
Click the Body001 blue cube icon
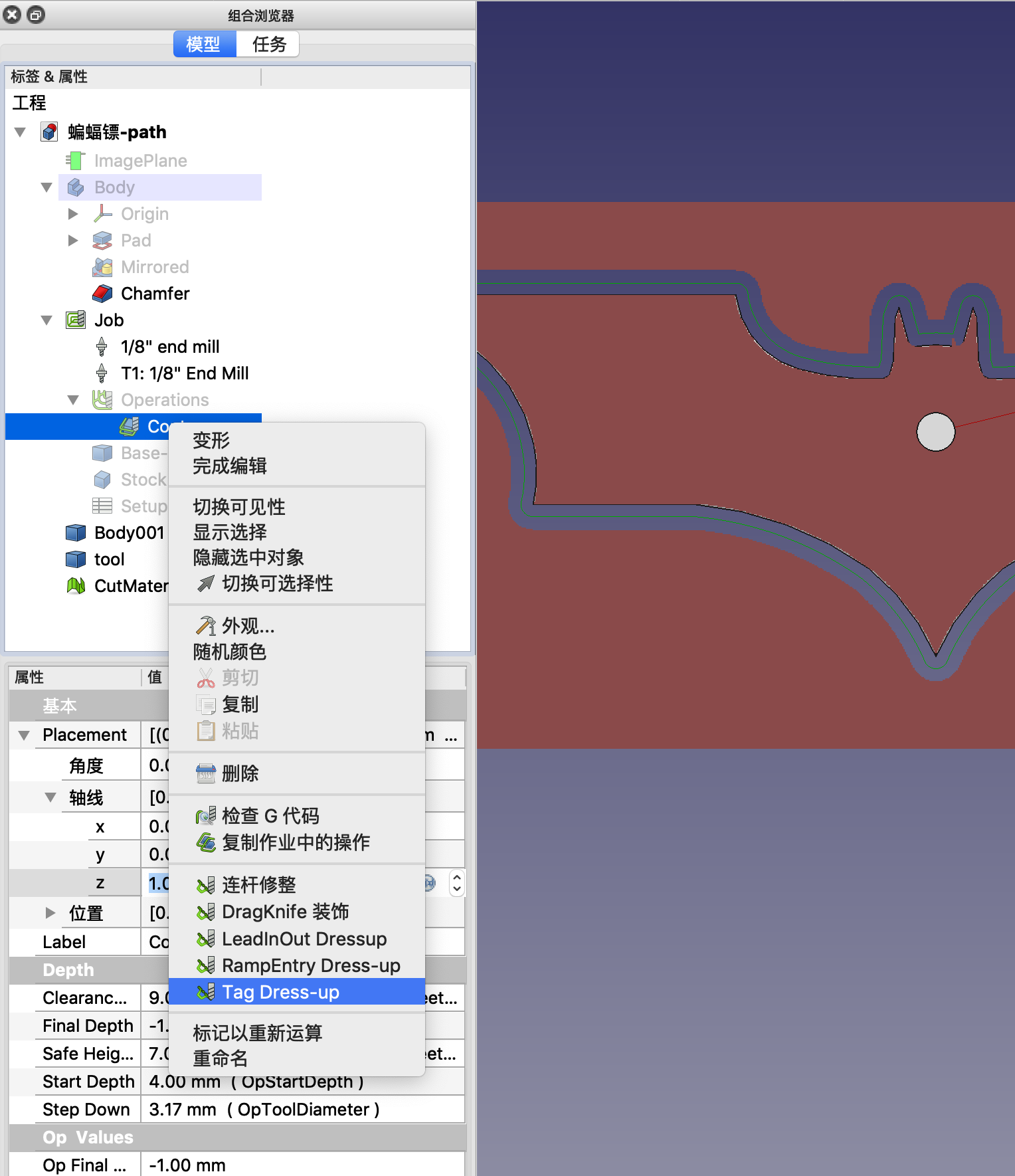pyautogui.click(x=76, y=532)
